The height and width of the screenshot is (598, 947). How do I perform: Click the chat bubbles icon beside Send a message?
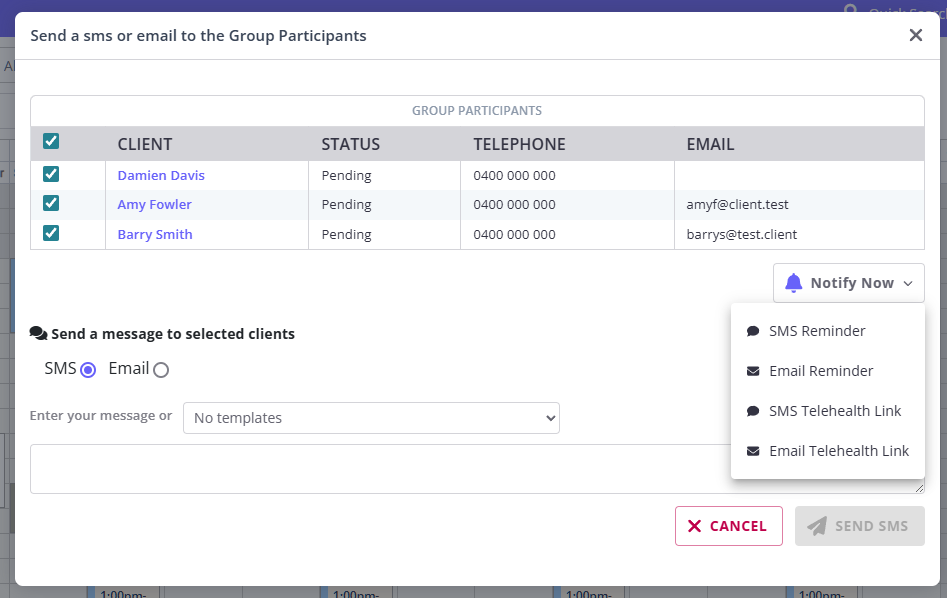[x=39, y=334]
